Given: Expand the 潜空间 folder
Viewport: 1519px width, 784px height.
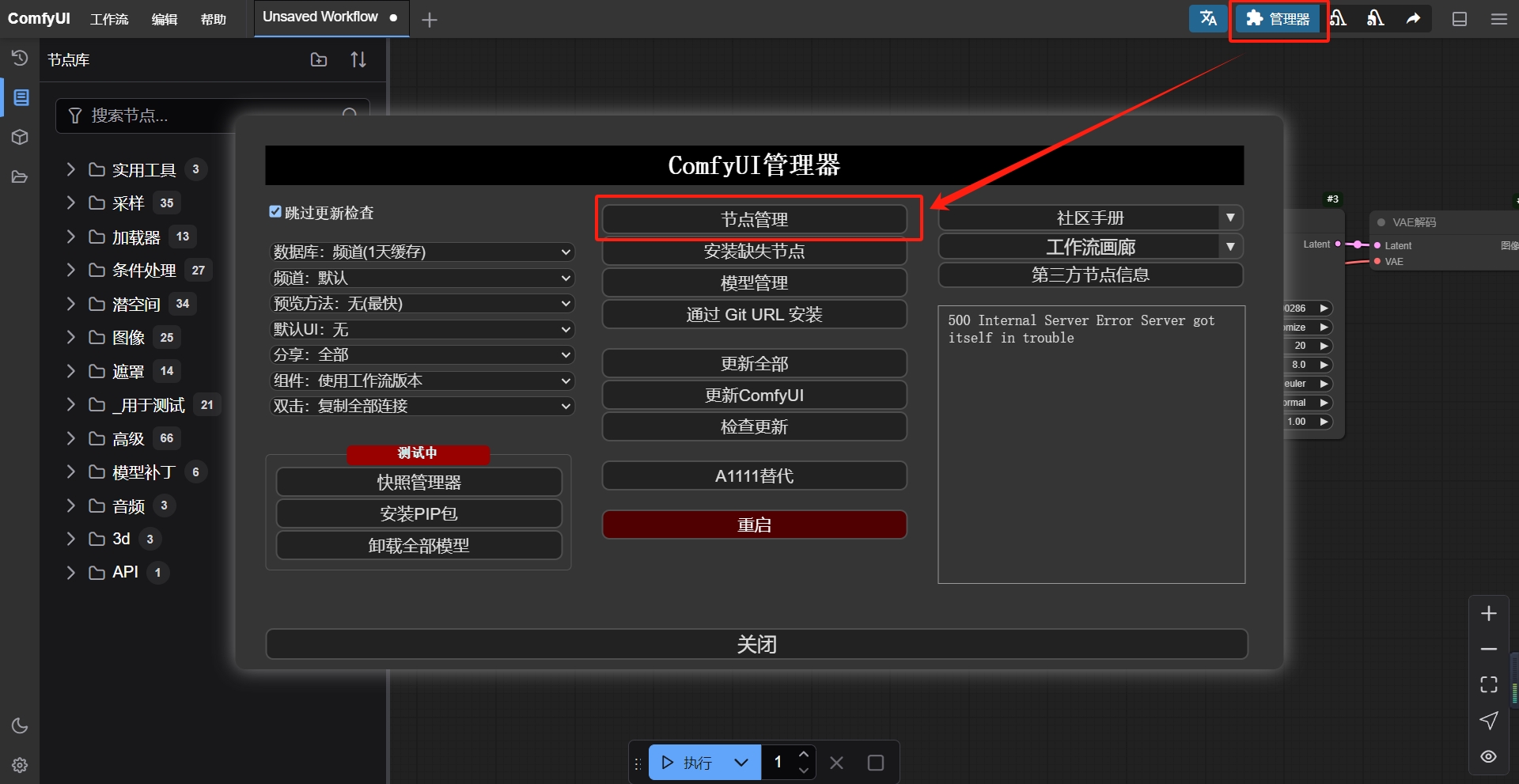Looking at the screenshot, I should click(x=70, y=304).
